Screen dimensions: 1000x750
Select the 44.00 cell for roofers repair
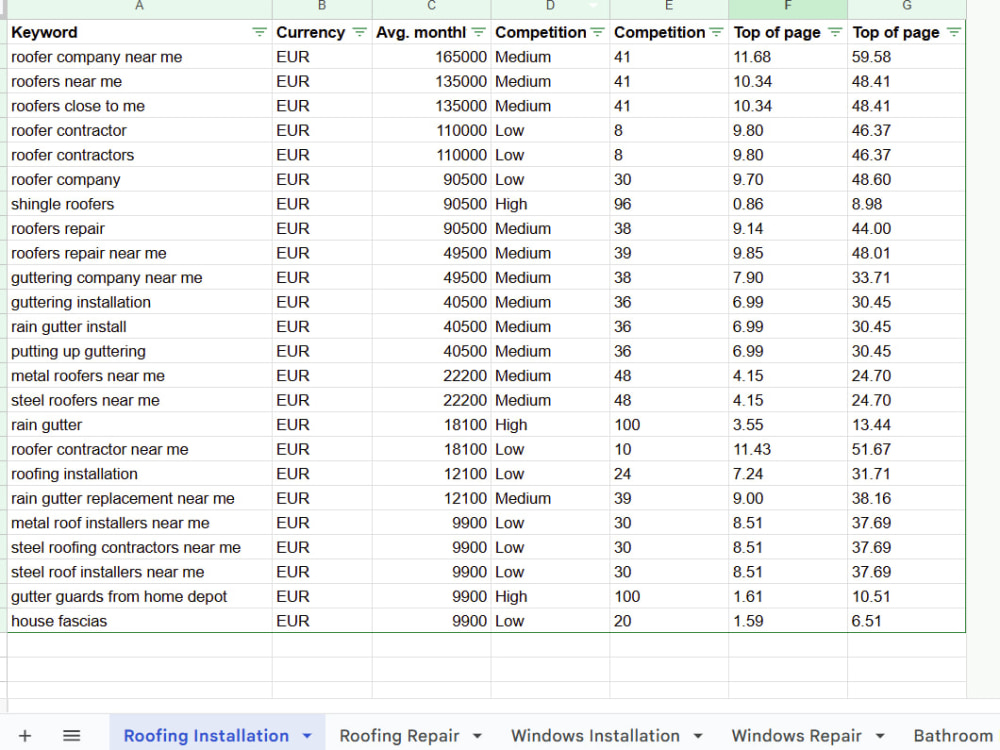pyautogui.click(x=907, y=229)
